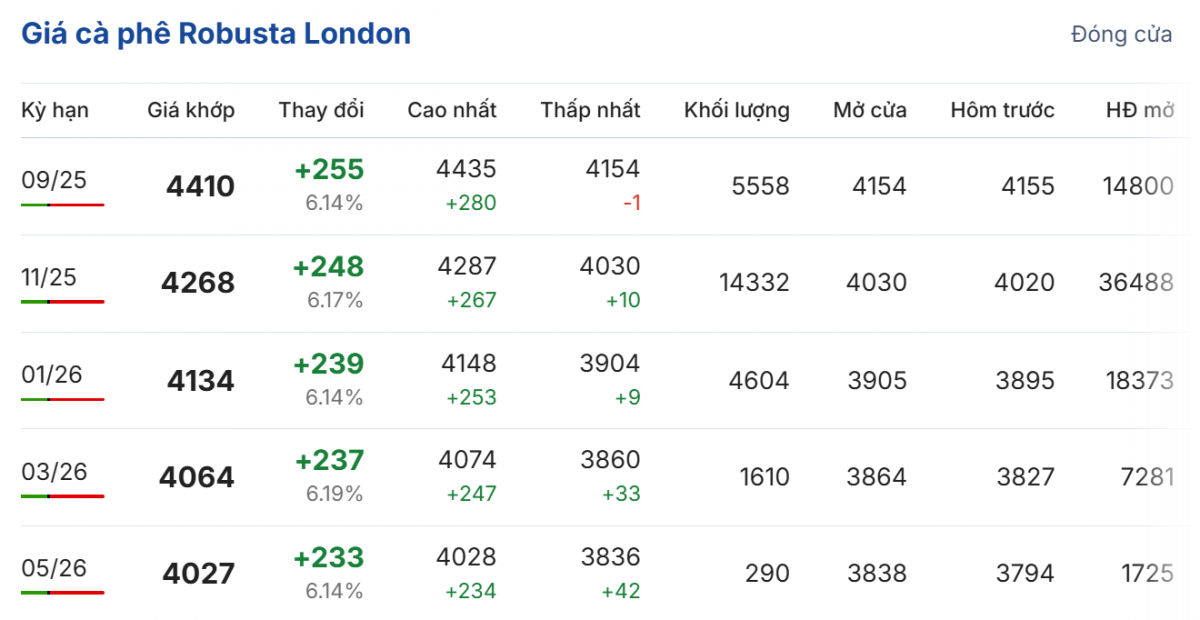The image size is (1200, 620).
Task: Select the 4410 matched price
Action: tap(201, 187)
